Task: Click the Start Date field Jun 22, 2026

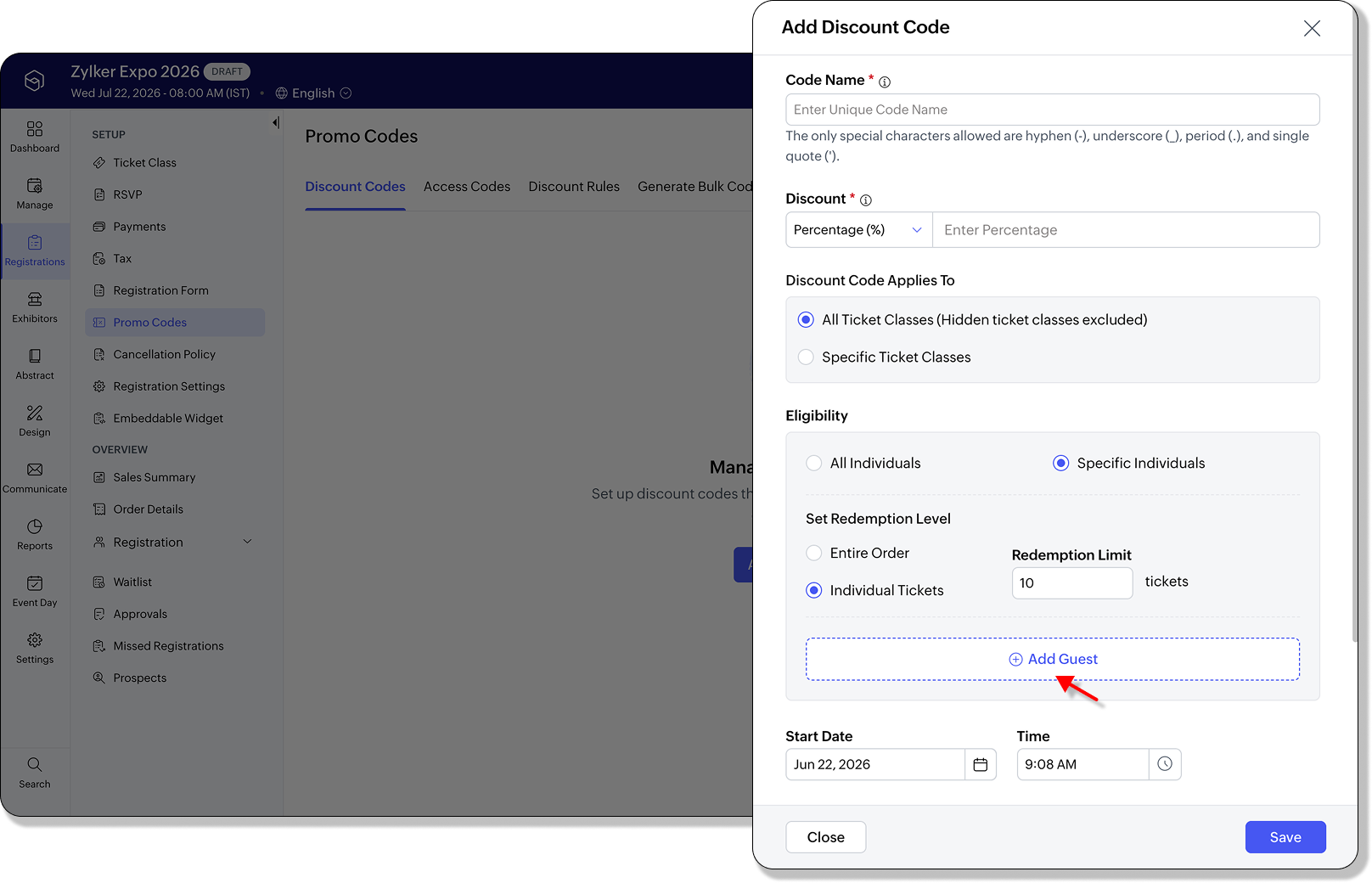Action: tap(875, 764)
